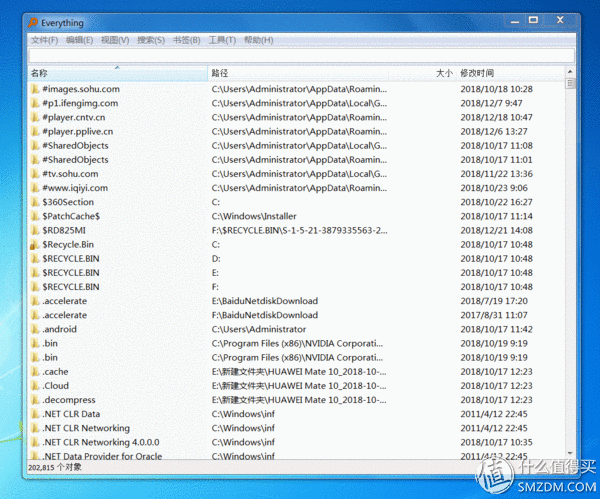Click the date 2018/10/22 16:27

coord(496,202)
